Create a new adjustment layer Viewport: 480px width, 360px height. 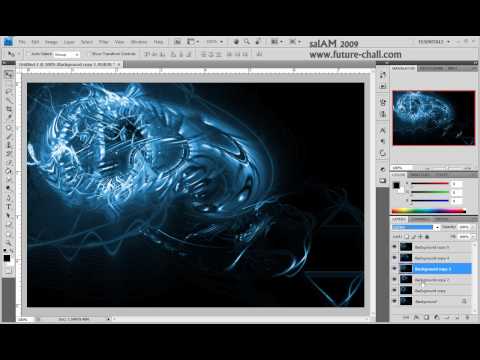pyautogui.click(x=437, y=318)
